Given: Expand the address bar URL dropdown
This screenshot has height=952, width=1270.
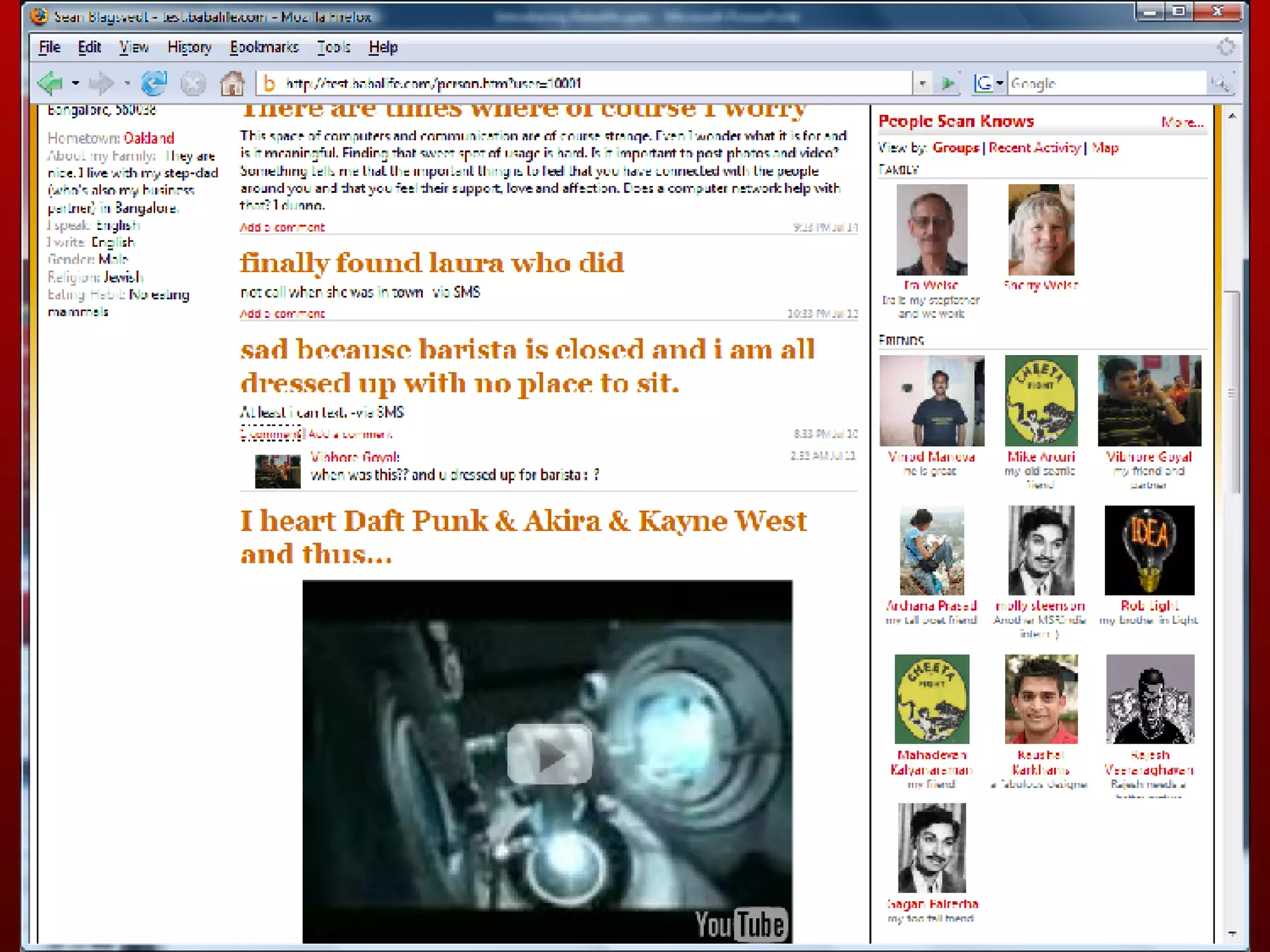Looking at the screenshot, I should click(922, 83).
